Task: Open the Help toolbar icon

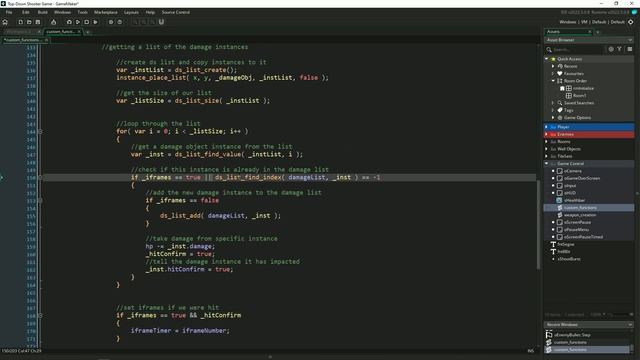Action: coord(120,22)
